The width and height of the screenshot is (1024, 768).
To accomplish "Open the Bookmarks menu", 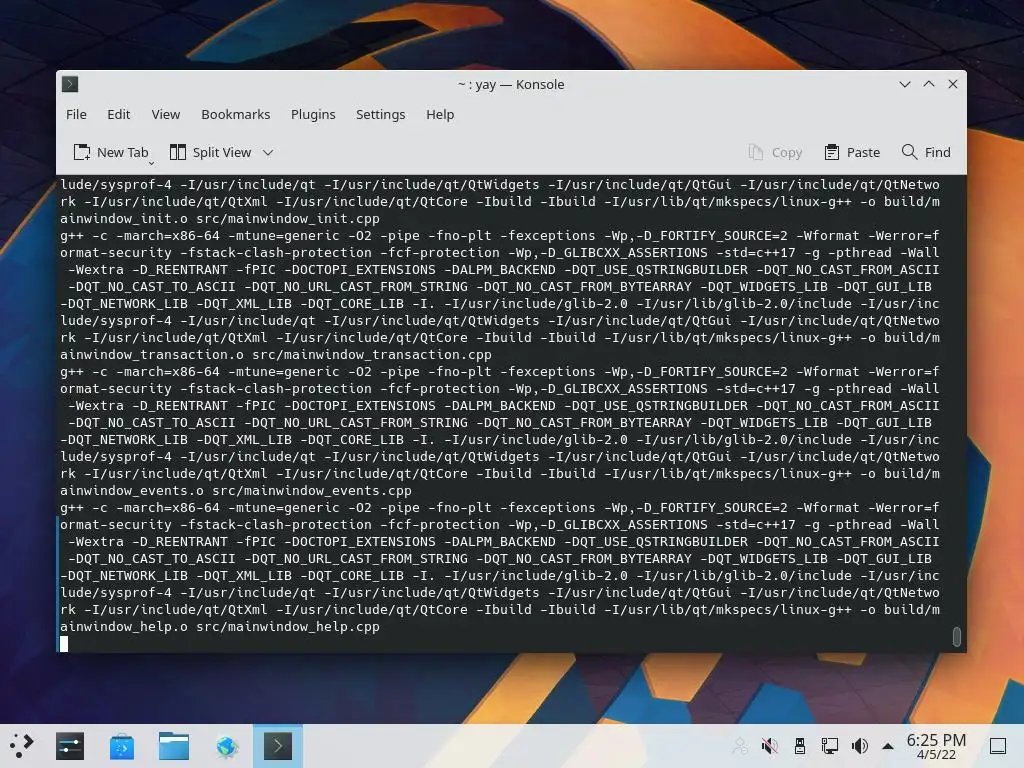I will (x=235, y=114).
